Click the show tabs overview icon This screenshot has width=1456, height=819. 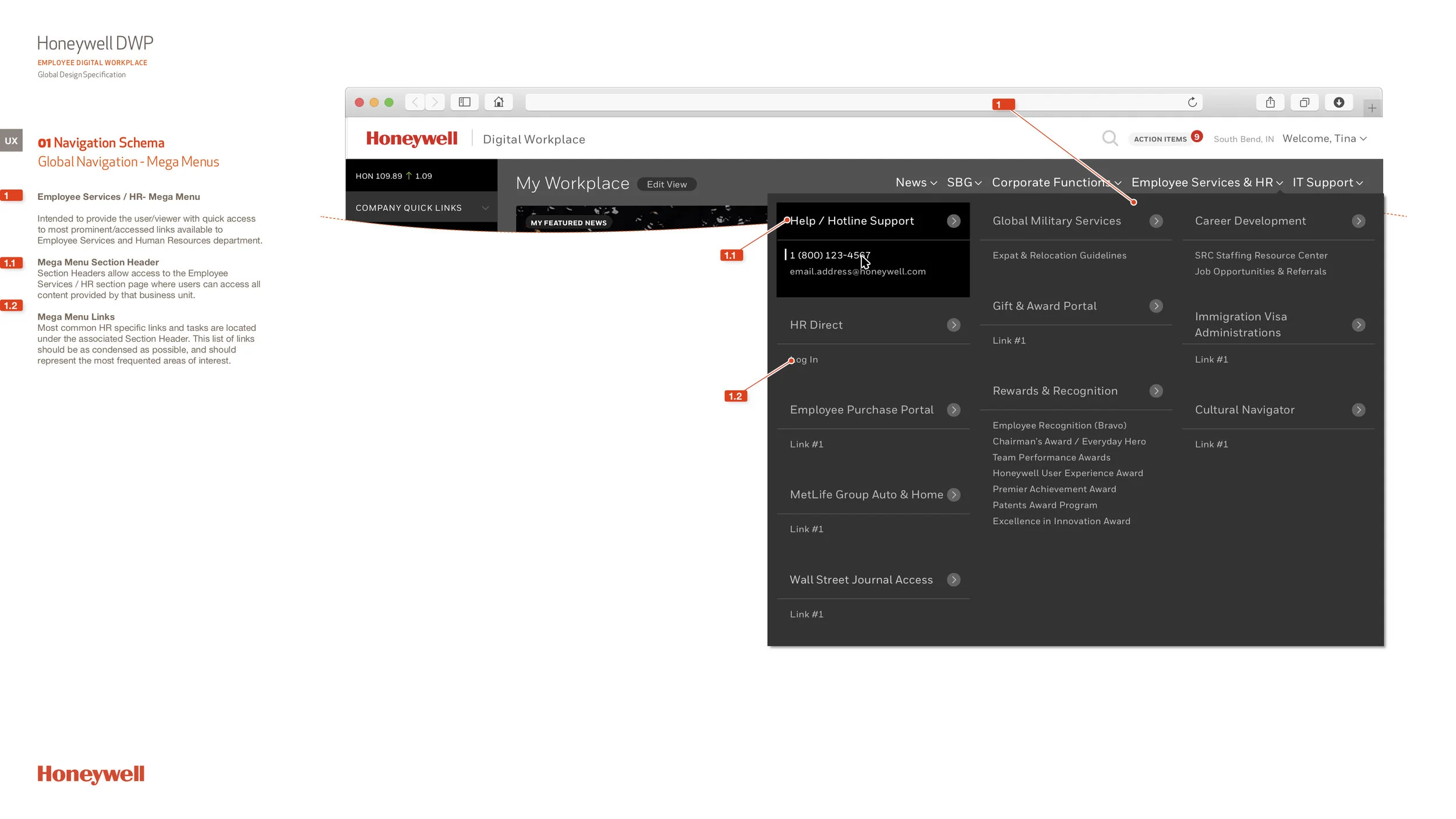coord(1305,103)
